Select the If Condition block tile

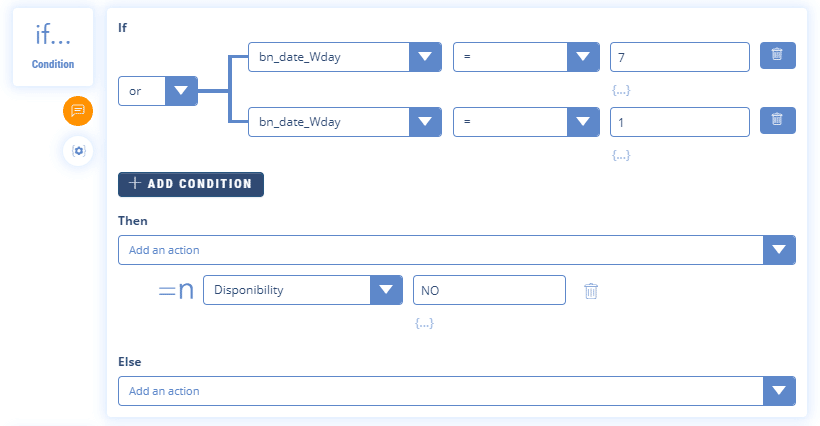click(53, 48)
